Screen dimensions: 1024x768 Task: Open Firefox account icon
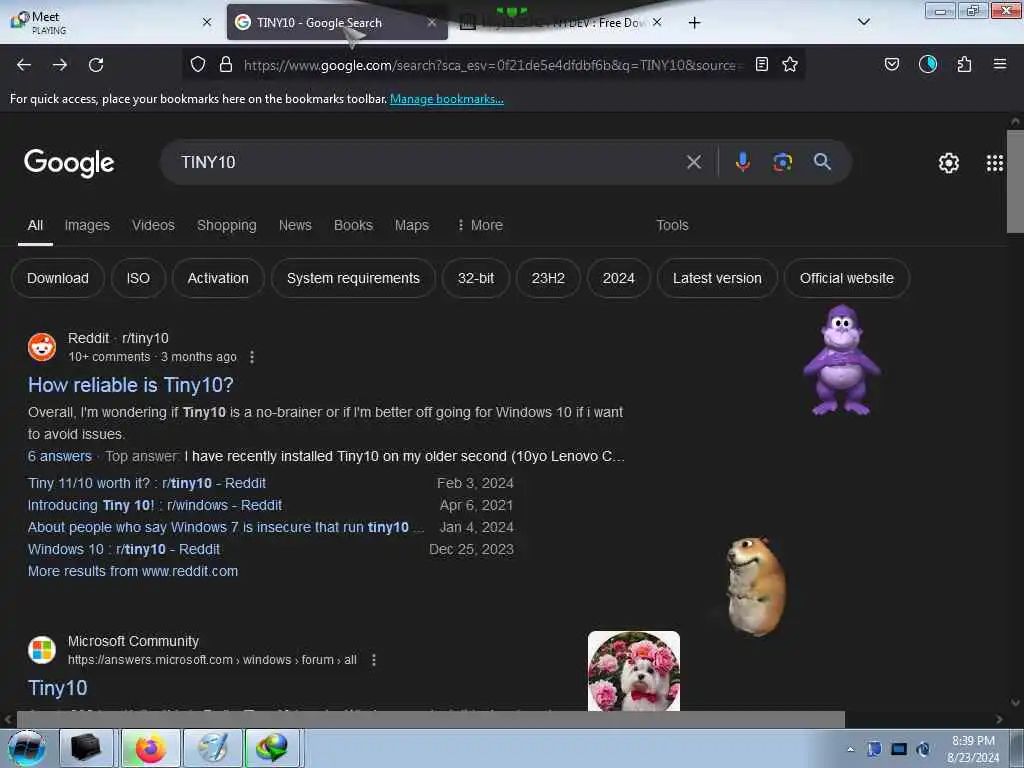click(928, 64)
